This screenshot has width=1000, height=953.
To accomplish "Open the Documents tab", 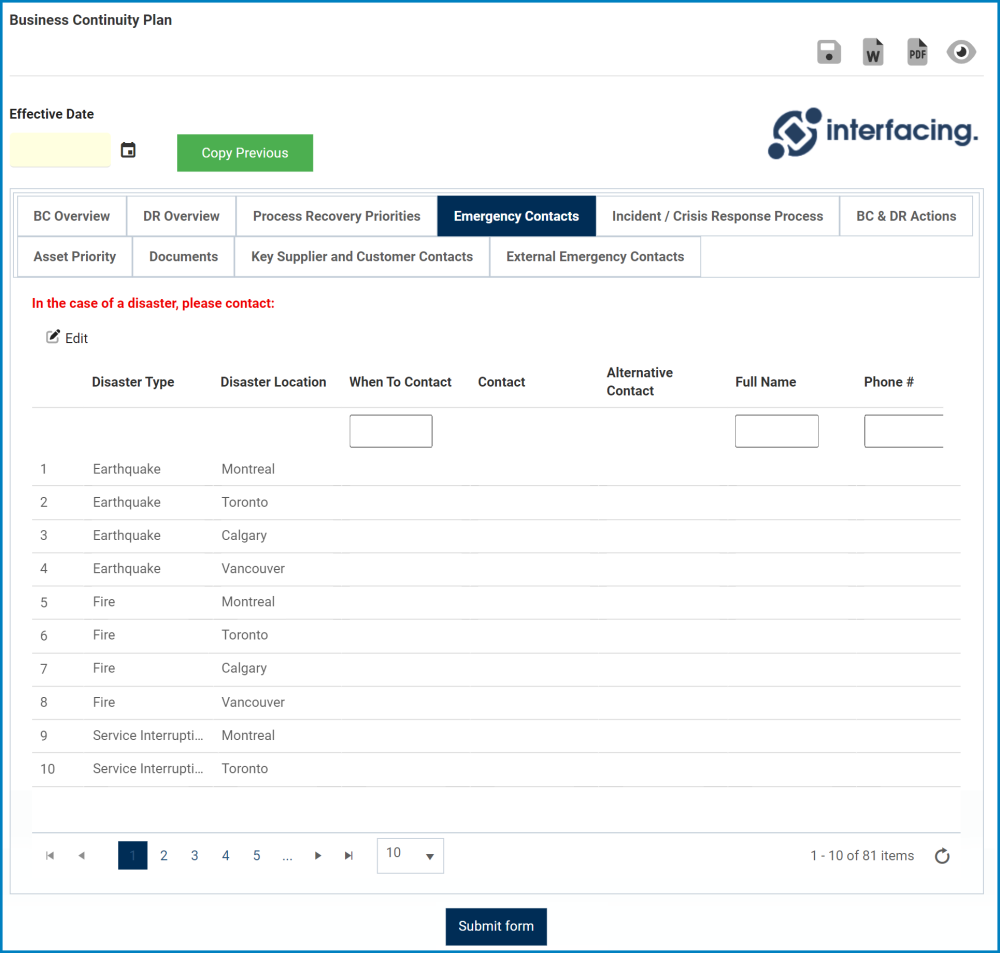I will click(x=184, y=256).
